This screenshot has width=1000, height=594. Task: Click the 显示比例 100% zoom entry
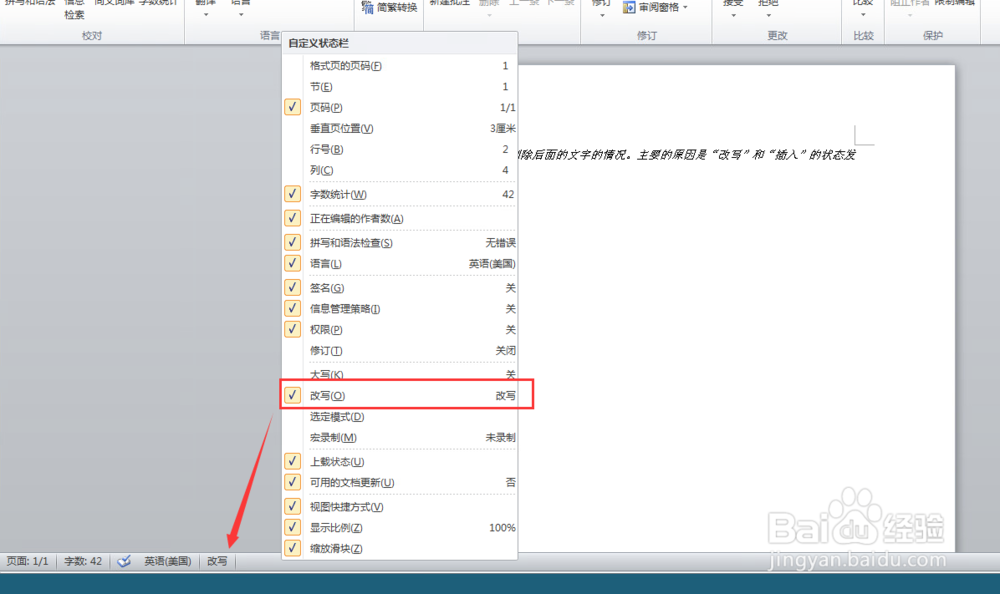(340, 527)
